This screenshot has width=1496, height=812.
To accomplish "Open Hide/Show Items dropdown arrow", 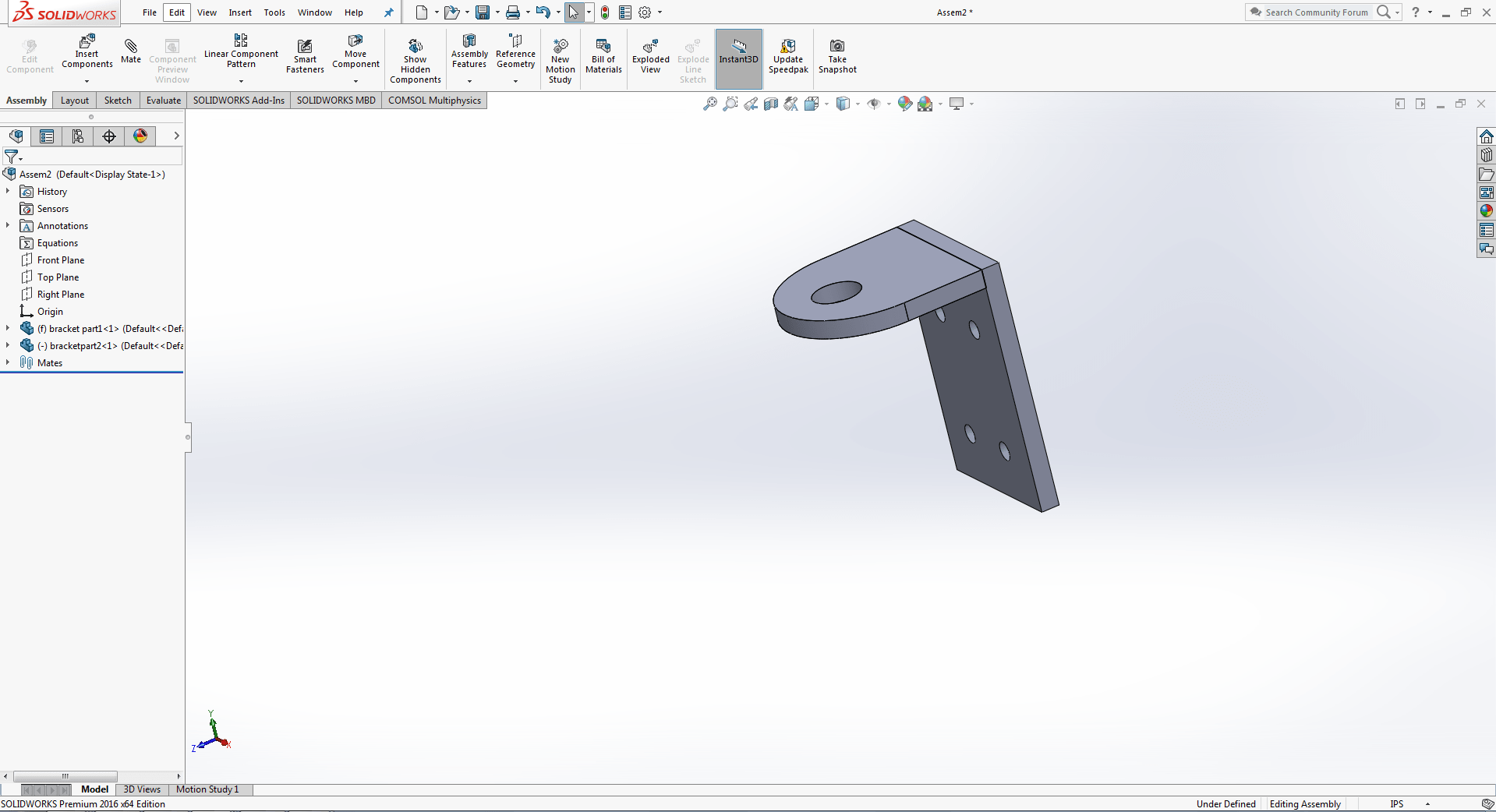I will (x=889, y=104).
